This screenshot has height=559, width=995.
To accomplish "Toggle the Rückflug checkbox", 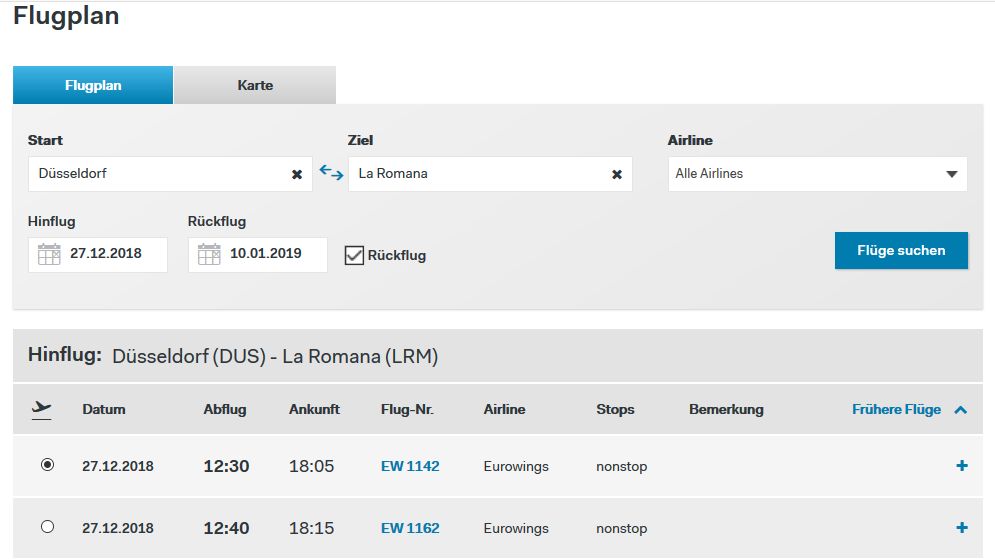I will [354, 255].
